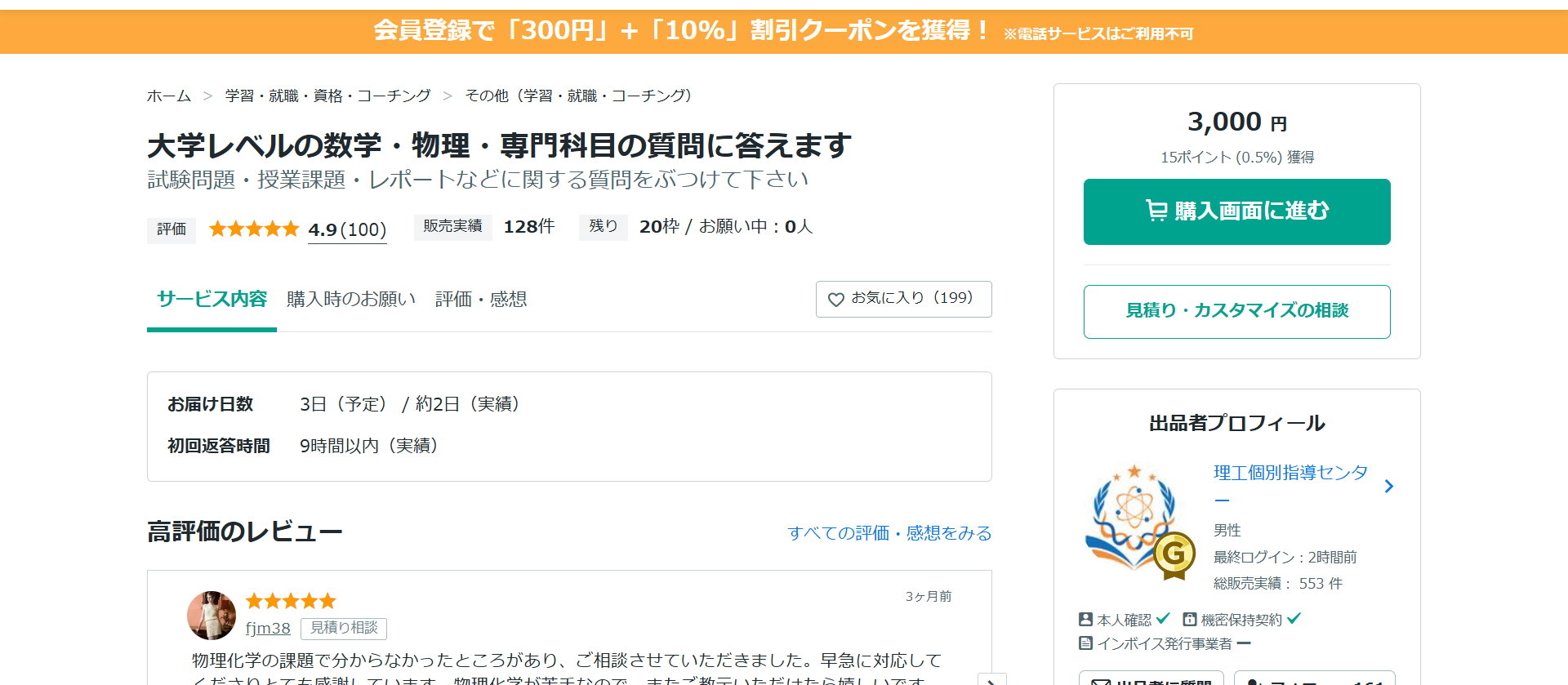Screen dimensions: 1568x685
Task: Click fjm38 reviewer avatar photo
Action: (x=212, y=616)
